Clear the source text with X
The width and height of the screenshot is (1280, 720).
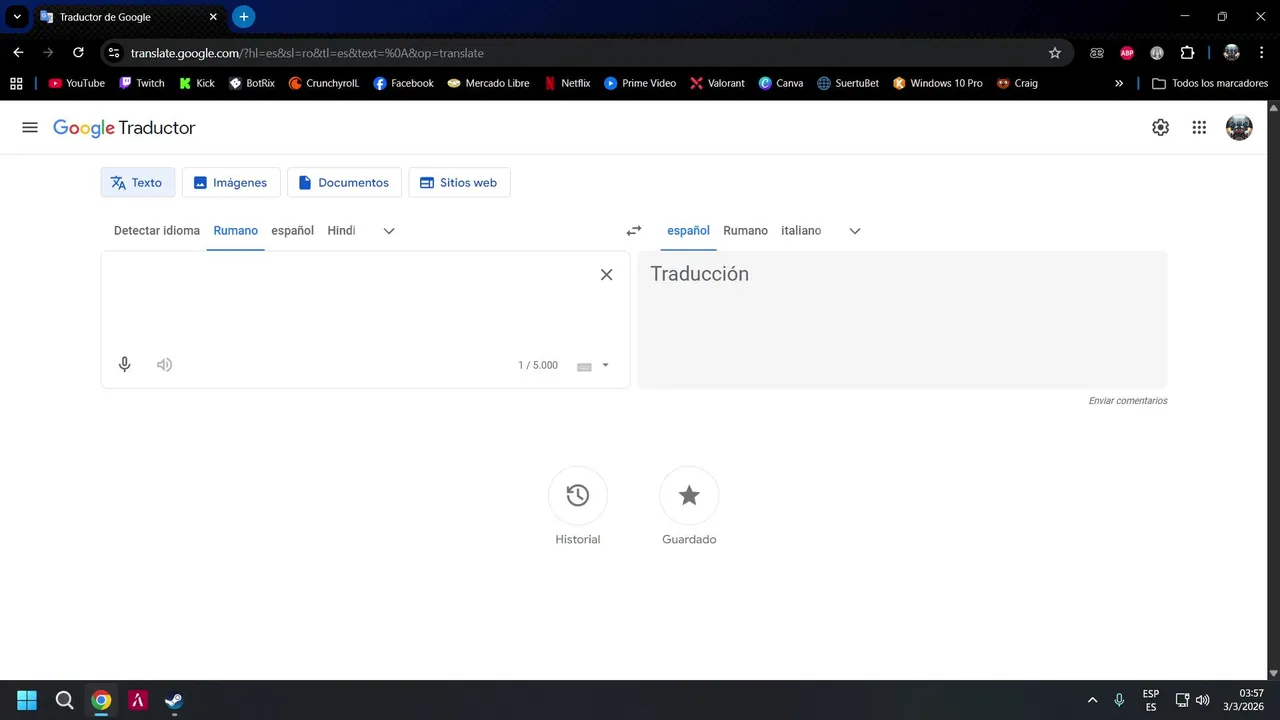606,274
